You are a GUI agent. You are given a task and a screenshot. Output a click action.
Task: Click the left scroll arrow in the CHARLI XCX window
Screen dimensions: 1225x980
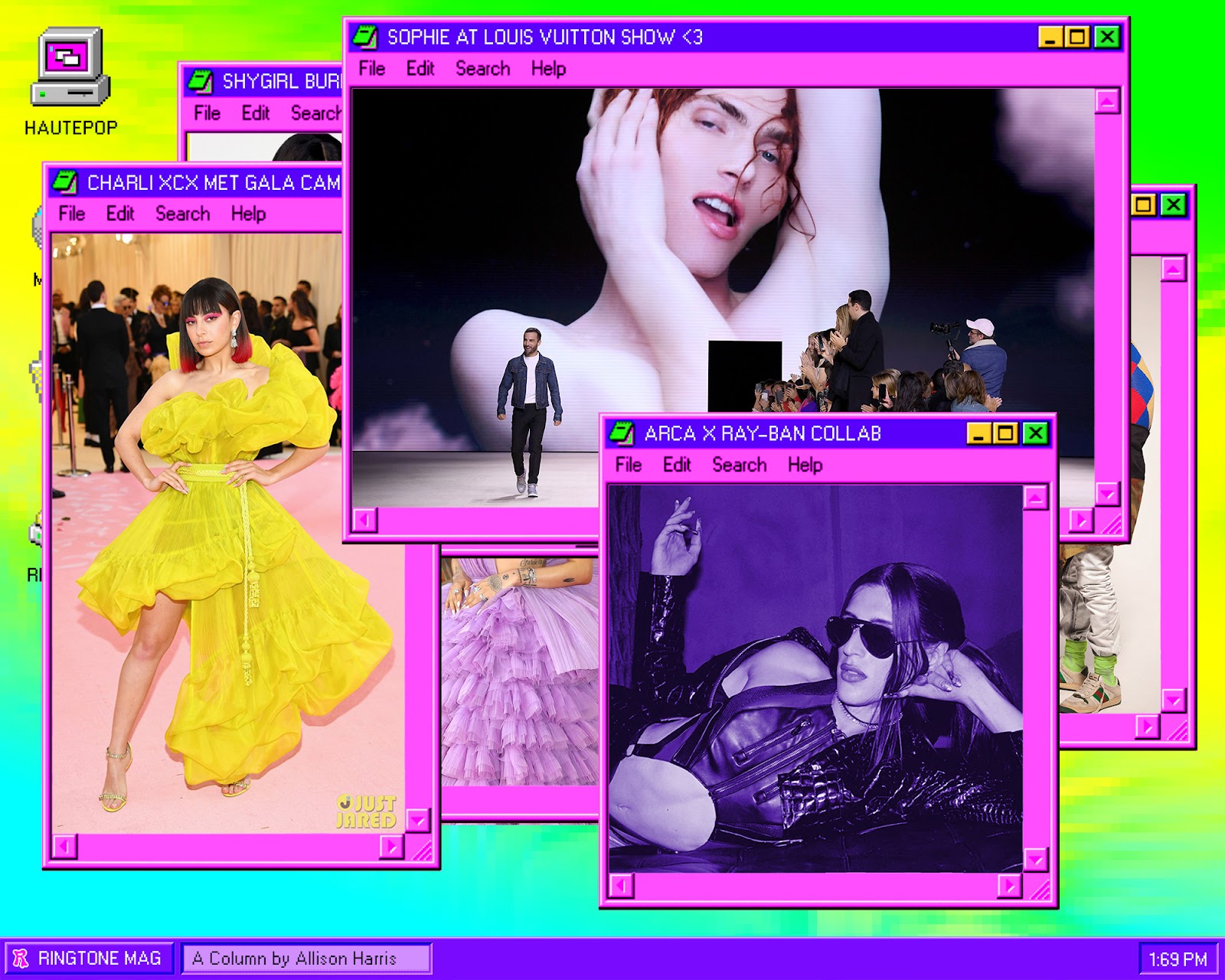coord(64,847)
